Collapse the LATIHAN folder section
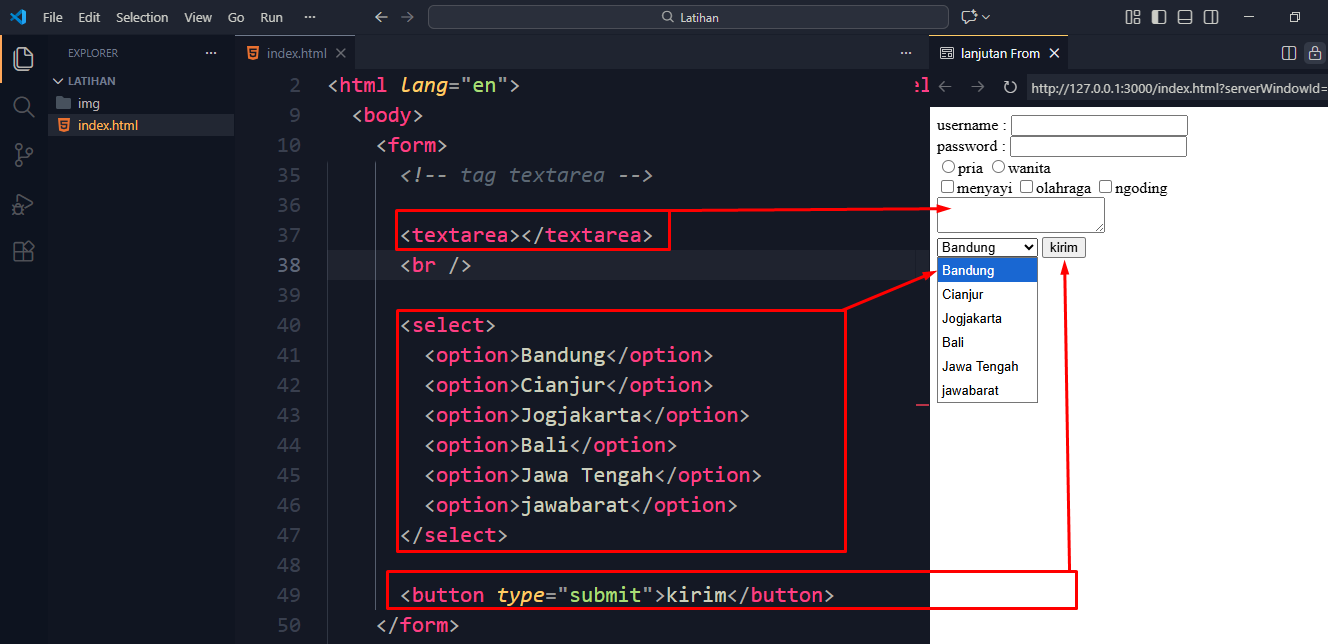This screenshot has width=1328, height=644. [59, 81]
